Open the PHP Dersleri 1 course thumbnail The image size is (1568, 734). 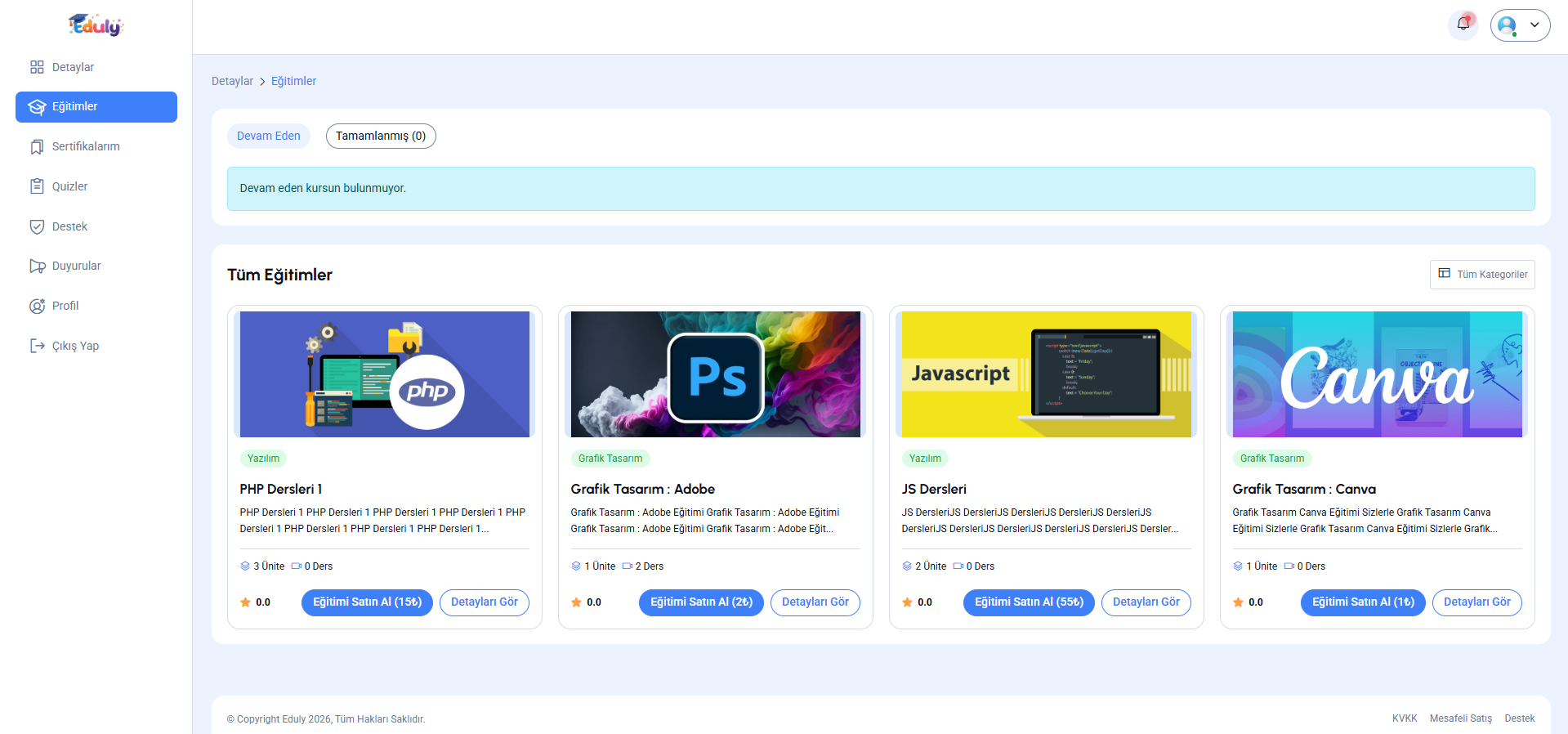coord(385,374)
